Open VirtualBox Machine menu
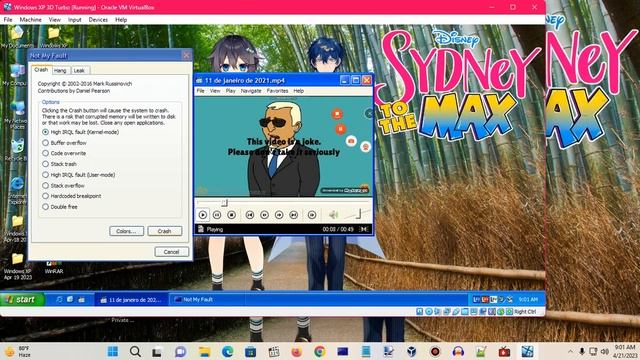Viewport: 640px width, 360px height. coord(31,20)
